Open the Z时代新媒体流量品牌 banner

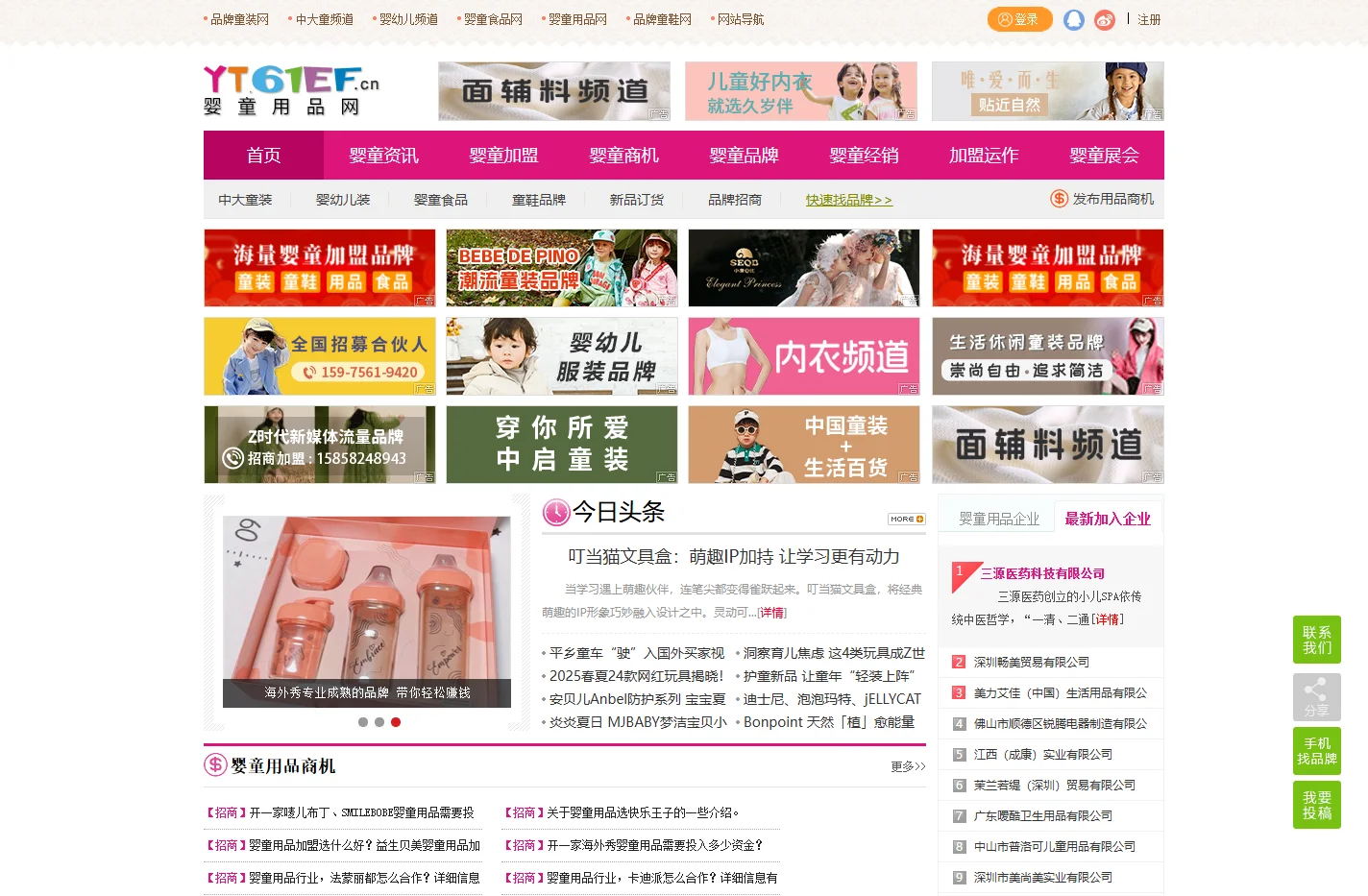(320, 445)
